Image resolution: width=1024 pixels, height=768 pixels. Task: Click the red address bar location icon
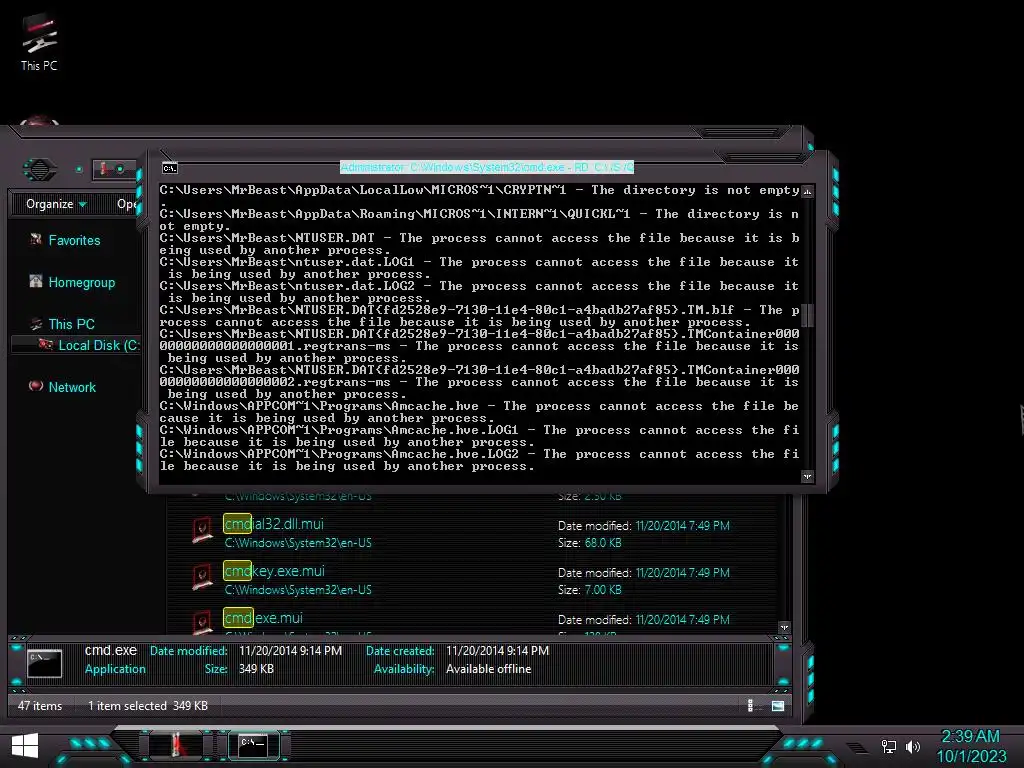[x=103, y=169]
